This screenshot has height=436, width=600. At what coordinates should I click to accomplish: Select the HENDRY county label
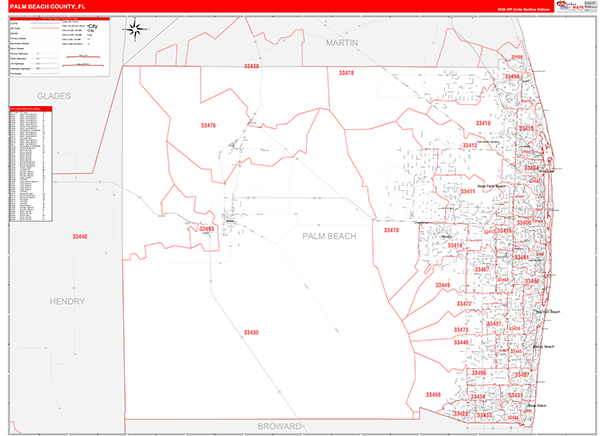pyautogui.click(x=67, y=302)
